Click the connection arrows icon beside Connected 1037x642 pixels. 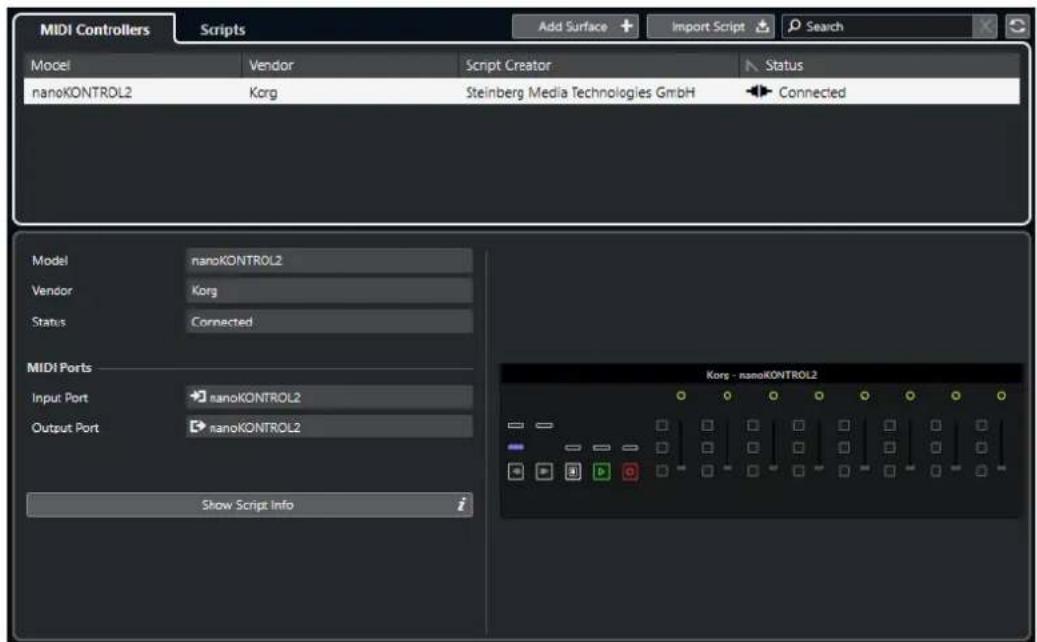759,91
